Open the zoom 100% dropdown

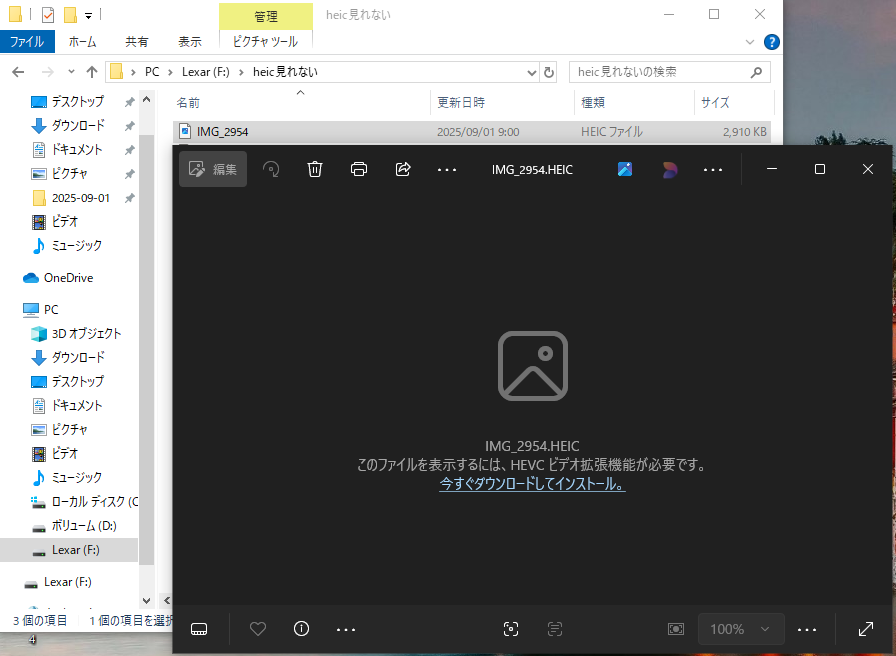coord(740,629)
